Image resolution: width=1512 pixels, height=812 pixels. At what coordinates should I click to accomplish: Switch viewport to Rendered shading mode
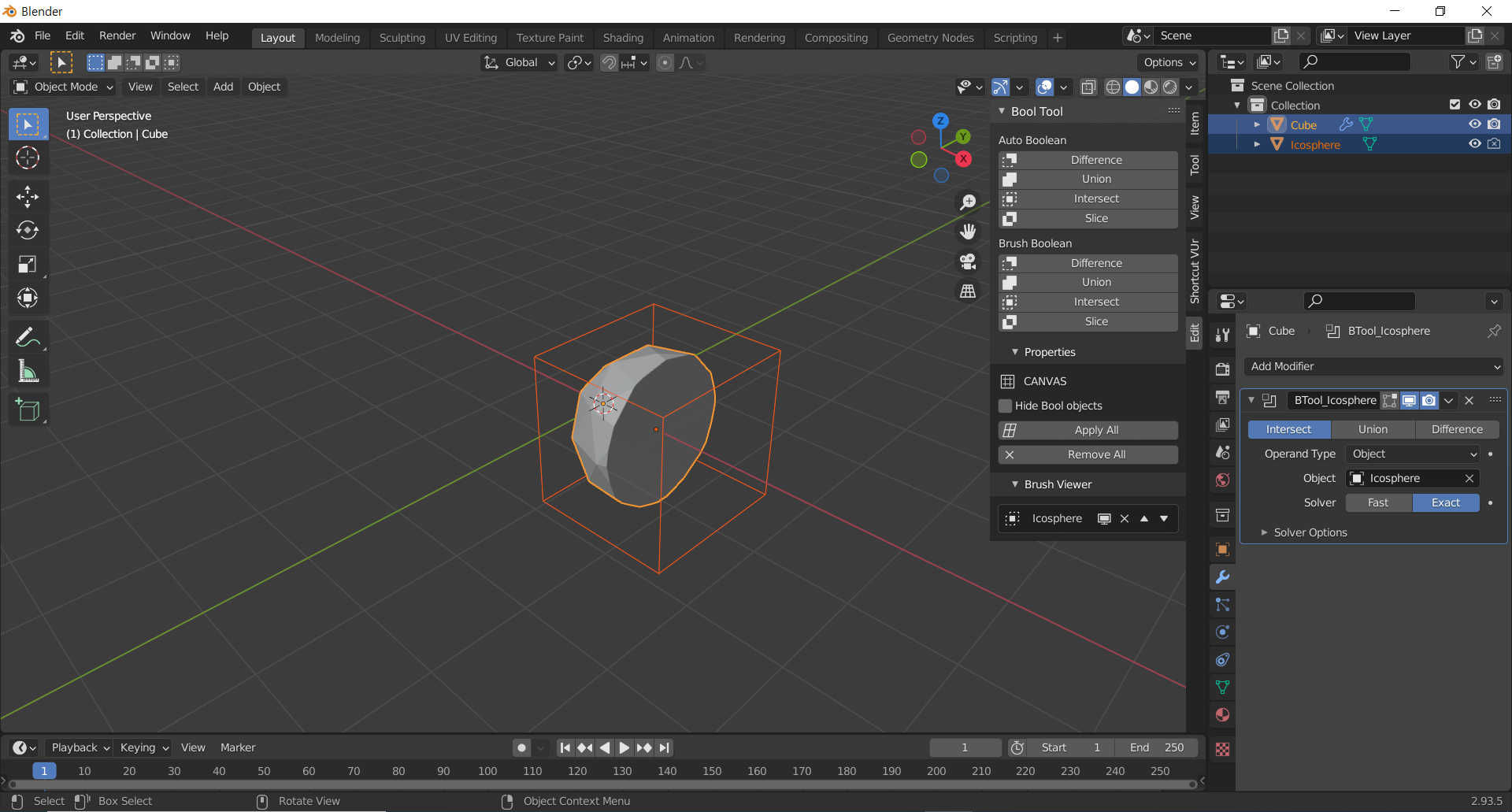pyautogui.click(x=1170, y=87)
